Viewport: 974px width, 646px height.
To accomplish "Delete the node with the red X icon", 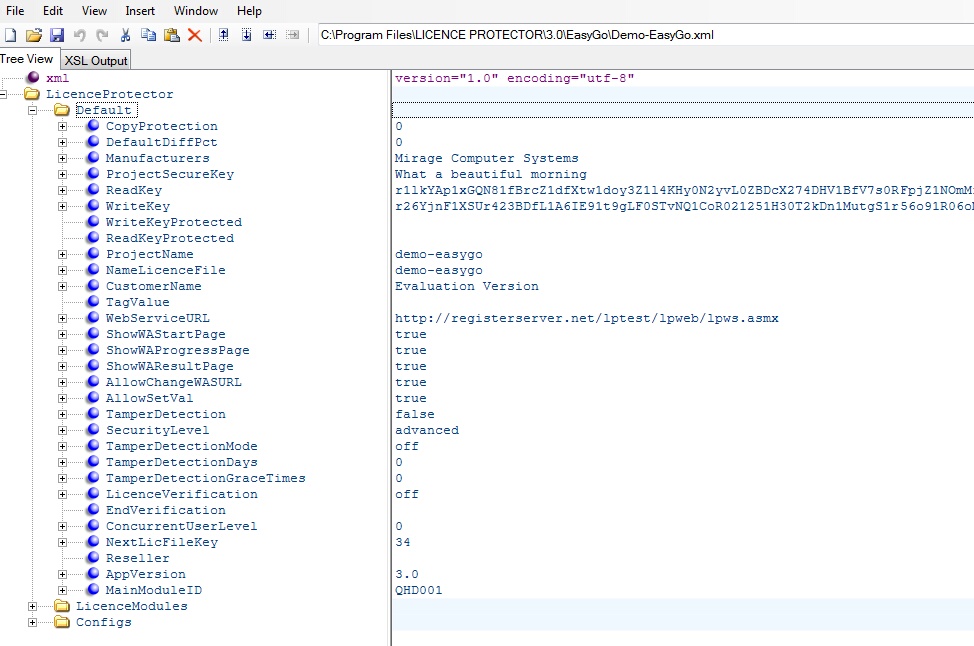I will (195, 35).
